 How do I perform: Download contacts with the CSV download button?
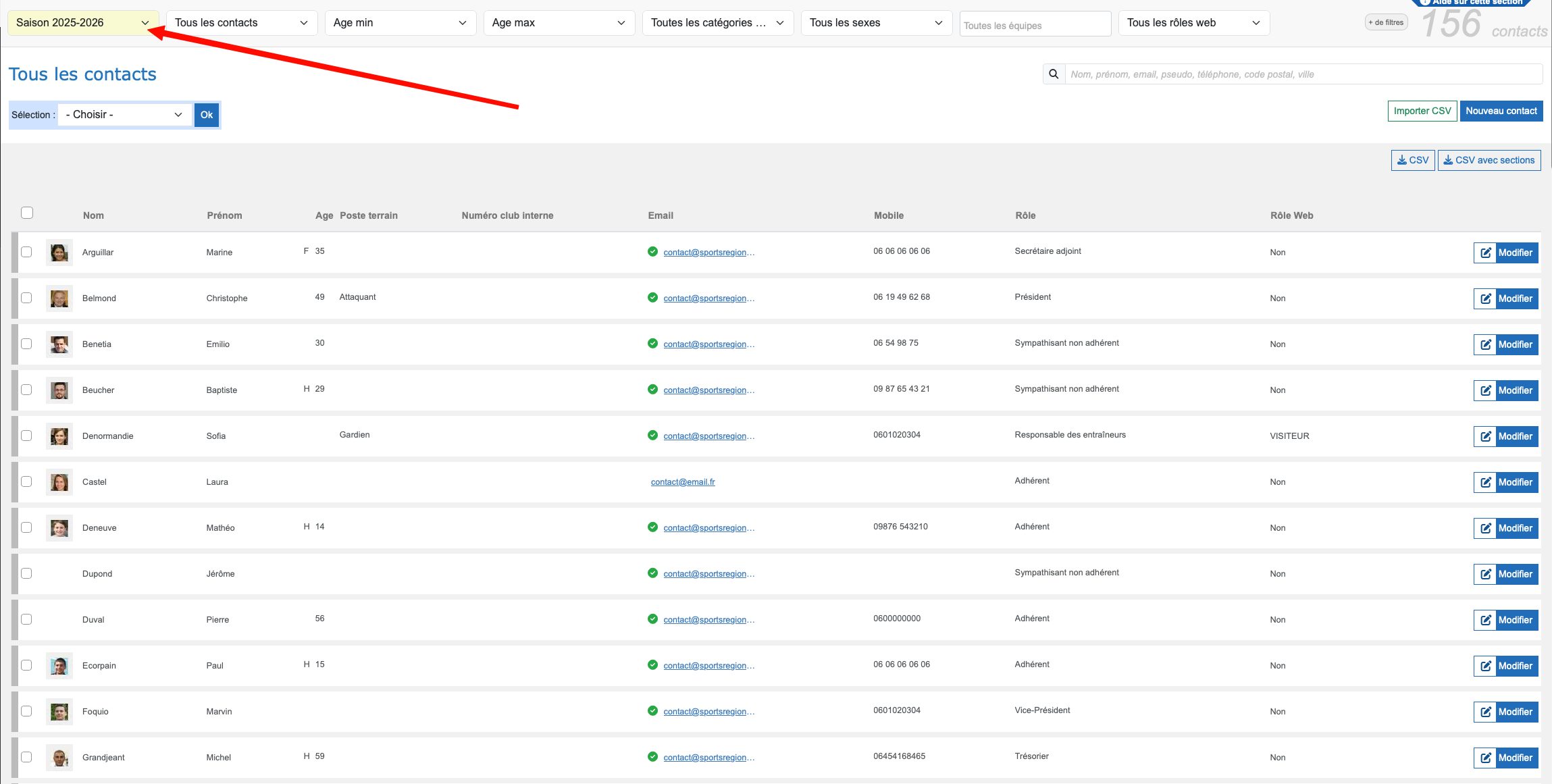pyautogui.click(x=1412, y=160)
